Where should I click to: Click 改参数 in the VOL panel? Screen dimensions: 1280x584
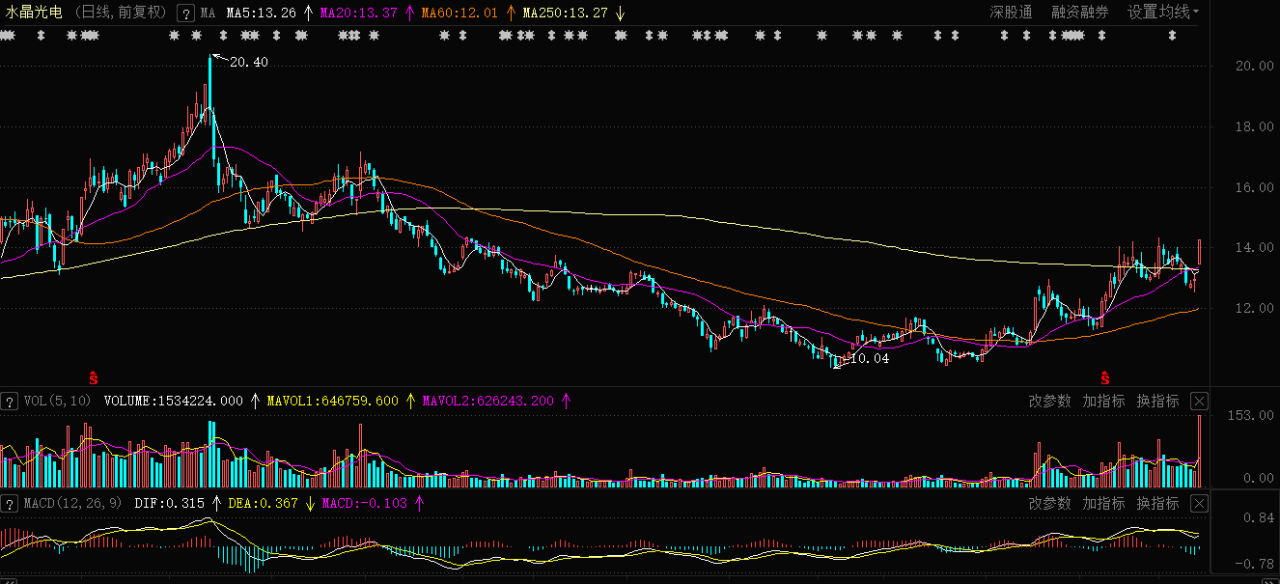[1050, 401]
